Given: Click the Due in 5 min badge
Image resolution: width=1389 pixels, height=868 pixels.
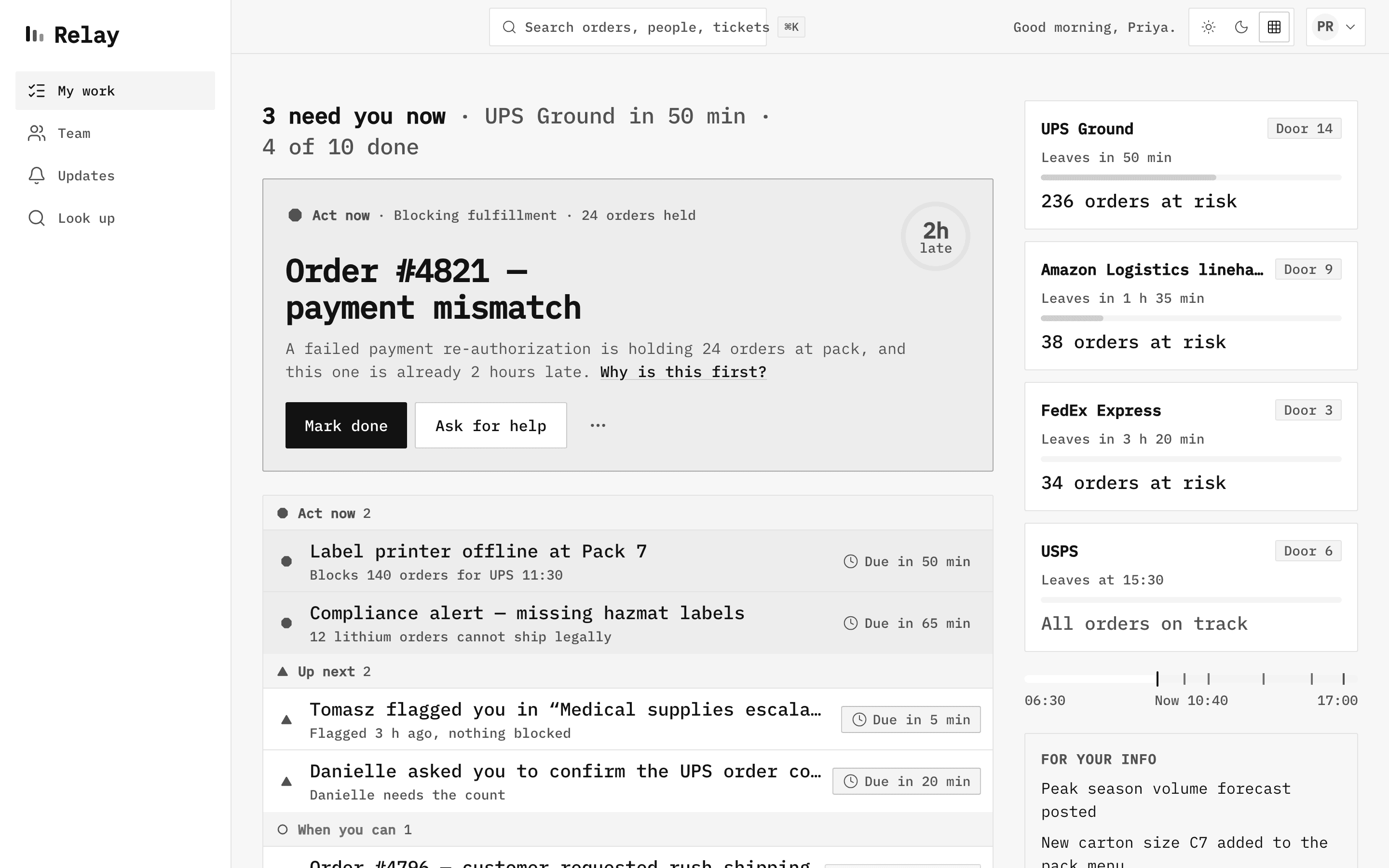Looking at the screenshot, I should coord(911,719).
